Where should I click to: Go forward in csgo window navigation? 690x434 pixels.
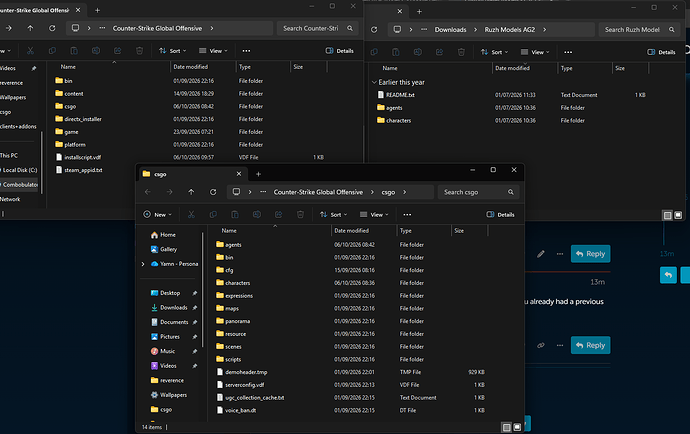click(169, 192)
